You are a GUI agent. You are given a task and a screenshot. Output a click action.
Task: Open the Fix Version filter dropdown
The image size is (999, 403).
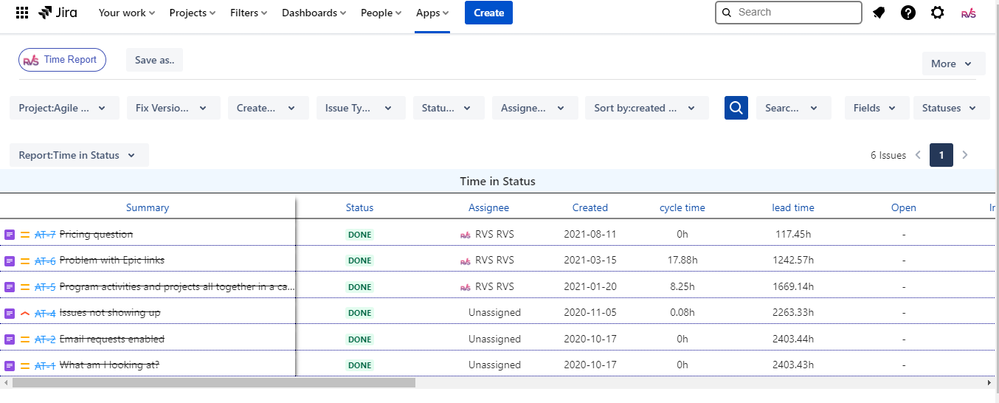click(x=172, y=108)
